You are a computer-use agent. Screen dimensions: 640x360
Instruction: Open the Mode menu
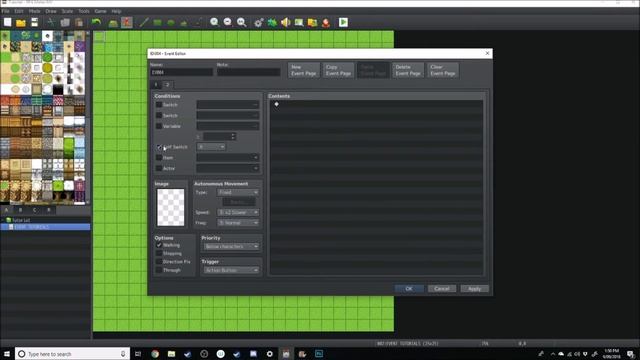click(34, 11)
